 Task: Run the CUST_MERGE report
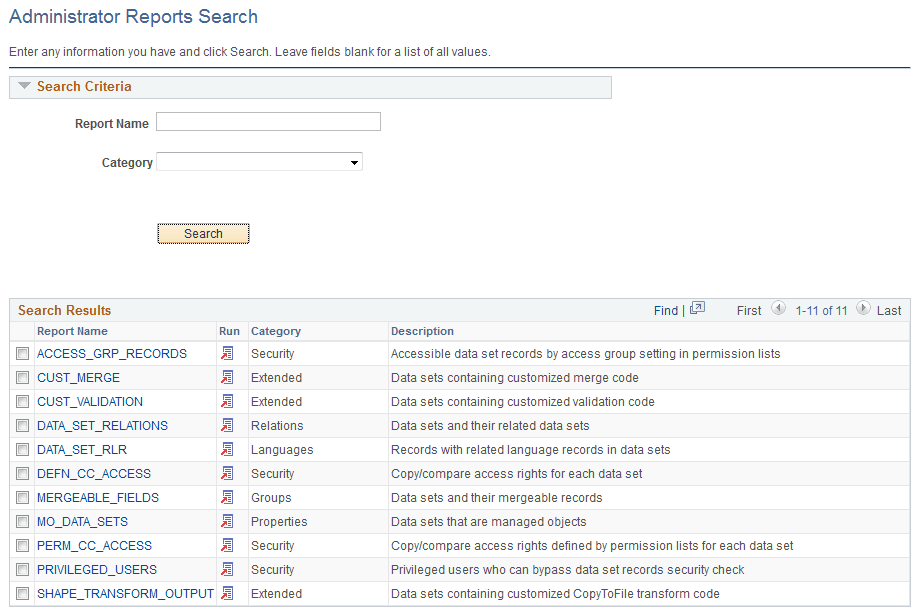227,378
